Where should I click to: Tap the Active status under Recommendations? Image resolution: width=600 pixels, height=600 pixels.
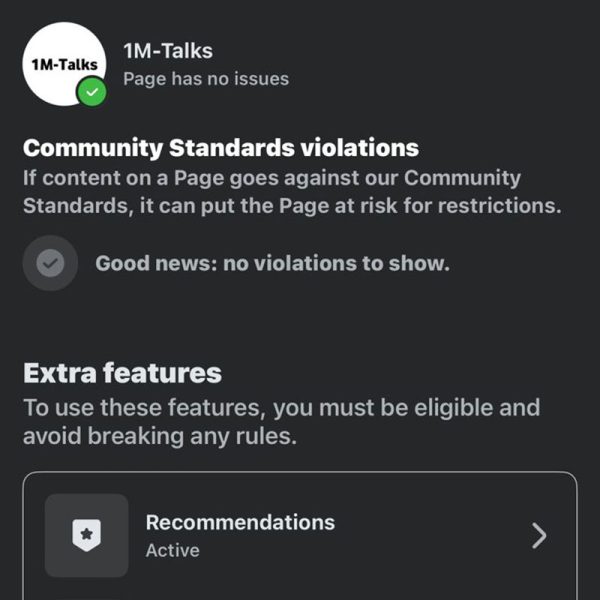pyautogui.click(x=173, y=550)
